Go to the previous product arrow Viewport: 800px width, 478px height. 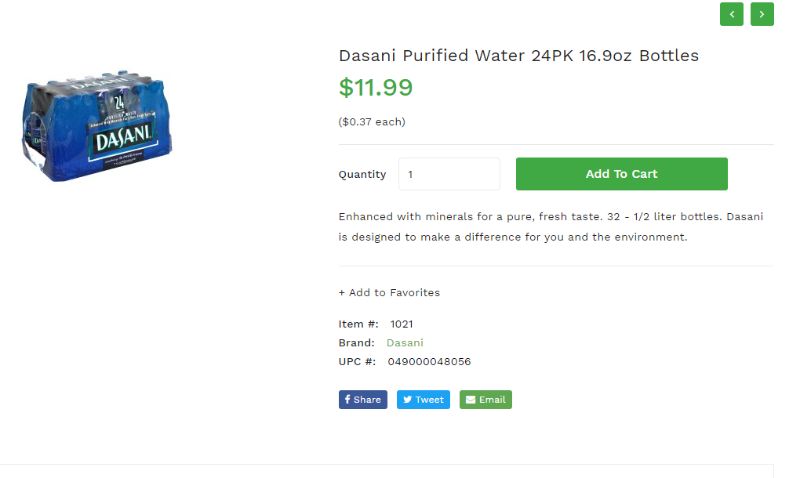click(731, 14)
